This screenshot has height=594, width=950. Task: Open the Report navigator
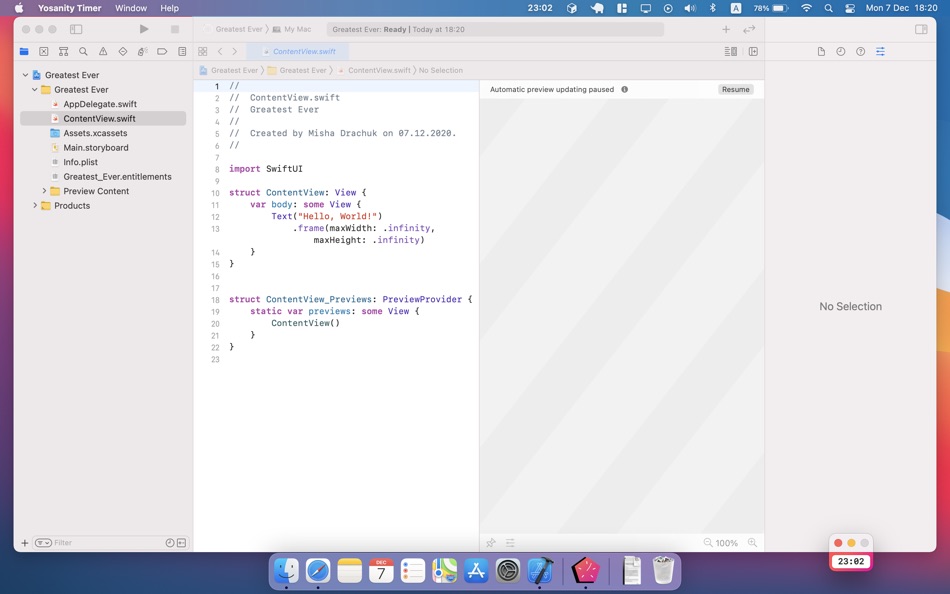pyautogui.click(x=182, y=52)
